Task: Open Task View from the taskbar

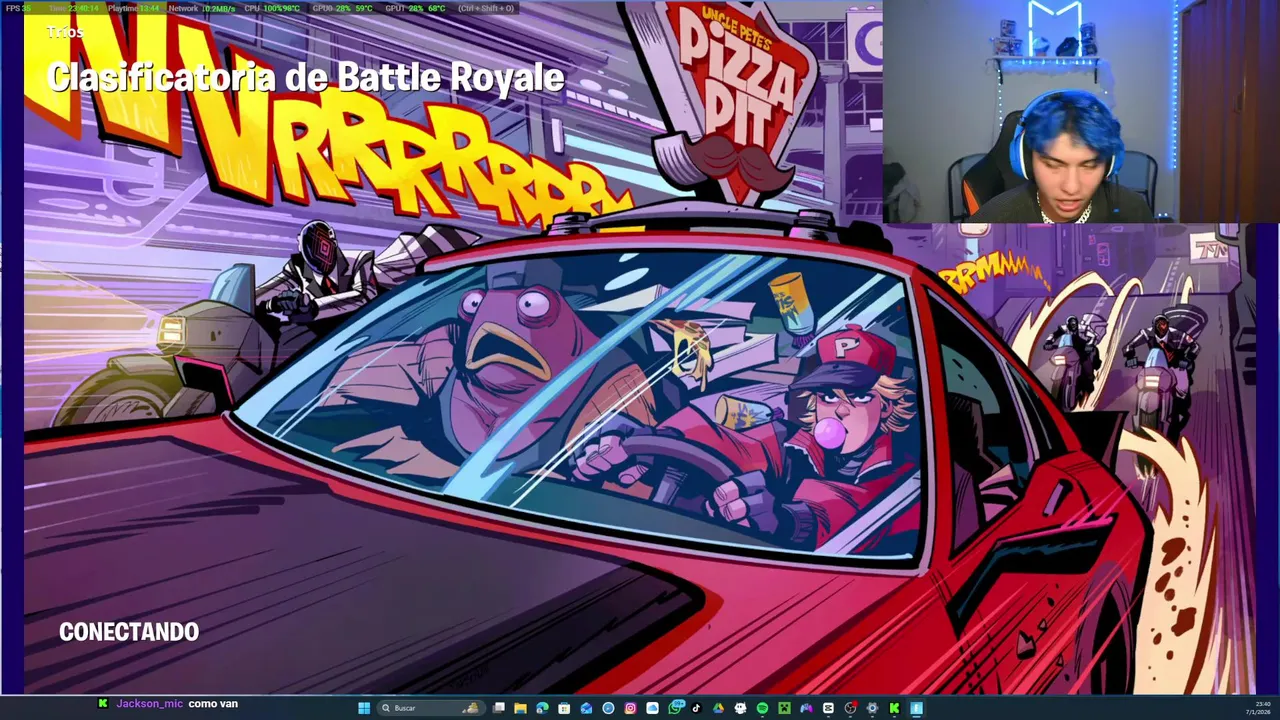Action: click(498, 708)
